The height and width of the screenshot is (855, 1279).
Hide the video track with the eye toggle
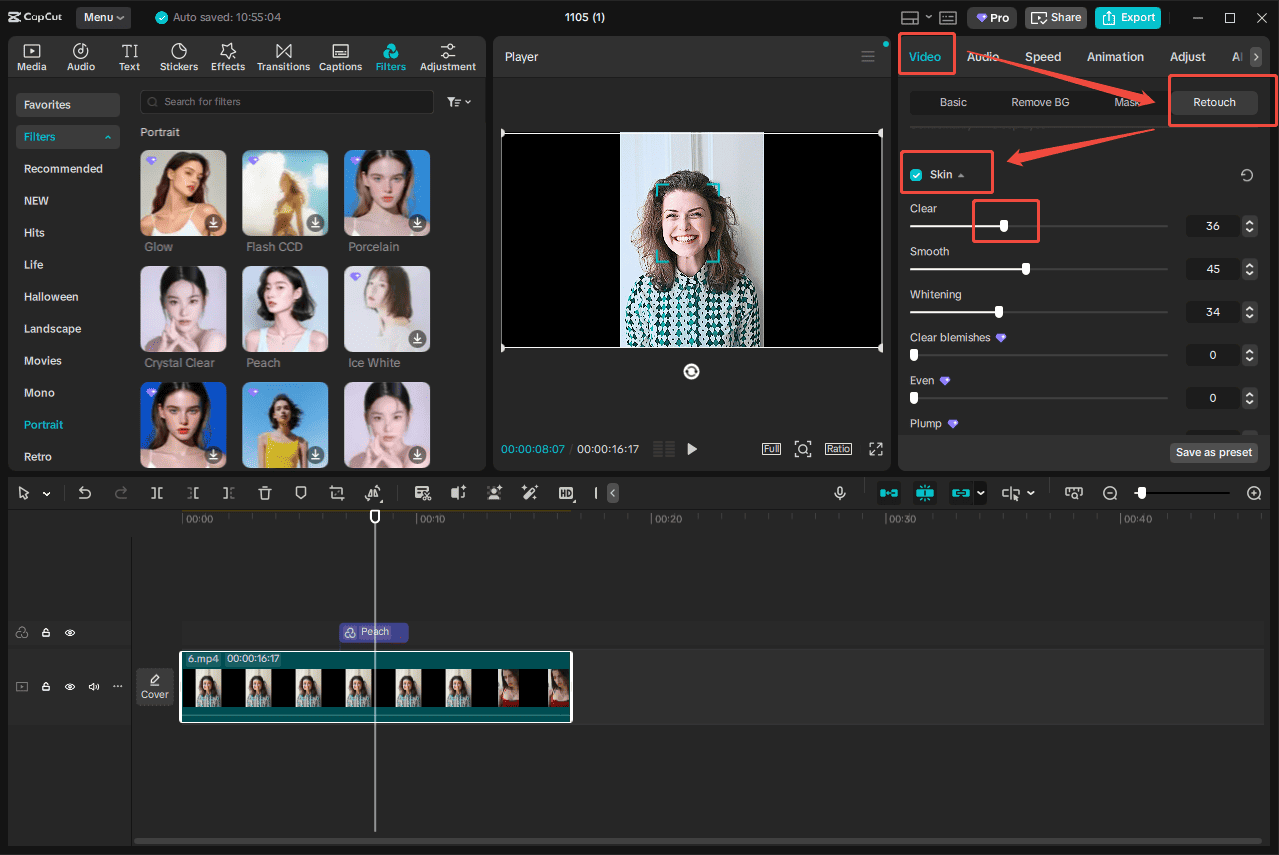pyautogui.click(x=69, y=687)
